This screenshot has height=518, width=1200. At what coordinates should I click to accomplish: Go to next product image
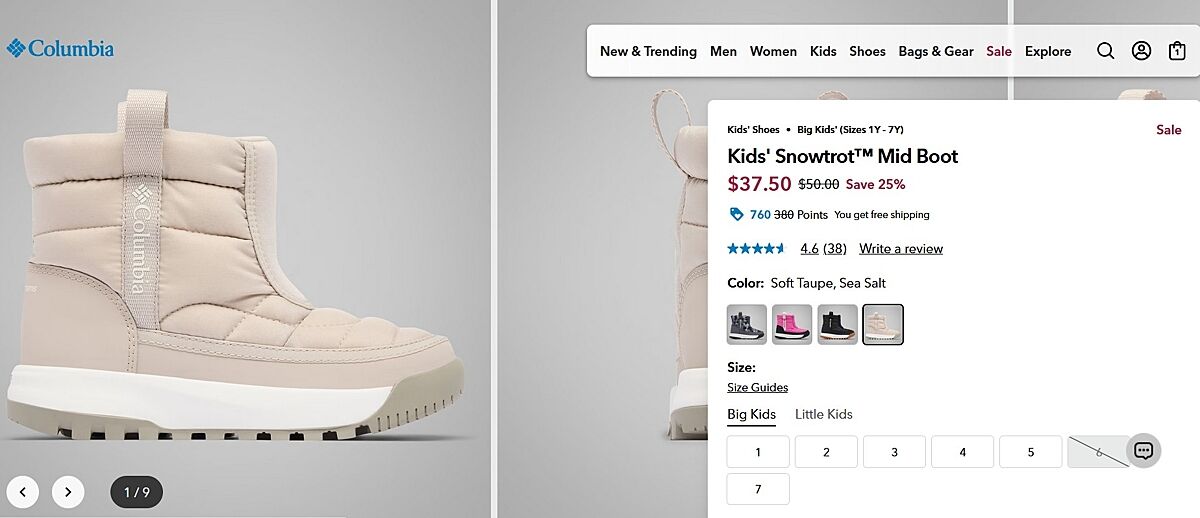(x=67, y=491)
